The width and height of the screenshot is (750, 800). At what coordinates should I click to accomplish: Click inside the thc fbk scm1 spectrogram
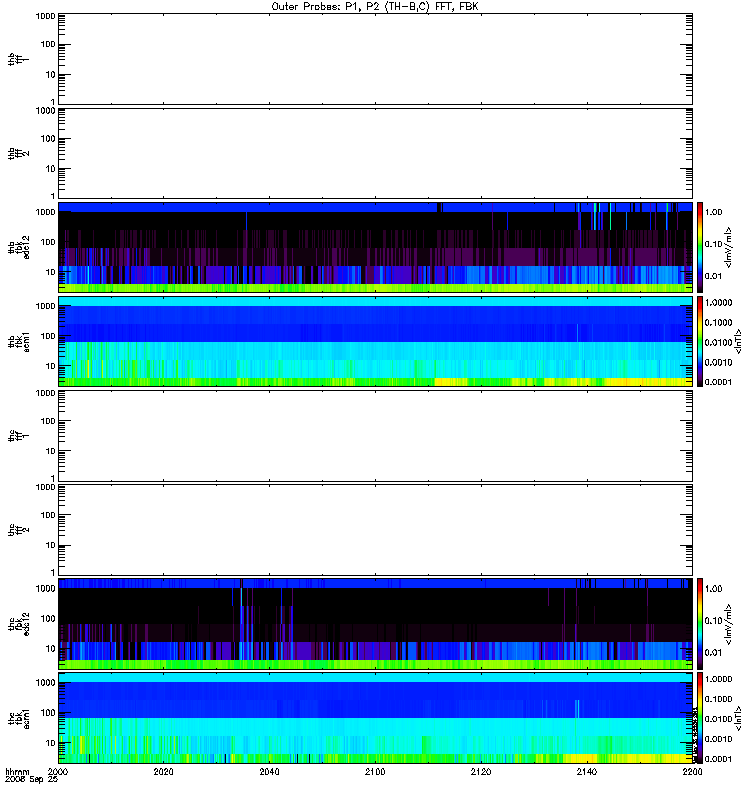coord(375,718)
